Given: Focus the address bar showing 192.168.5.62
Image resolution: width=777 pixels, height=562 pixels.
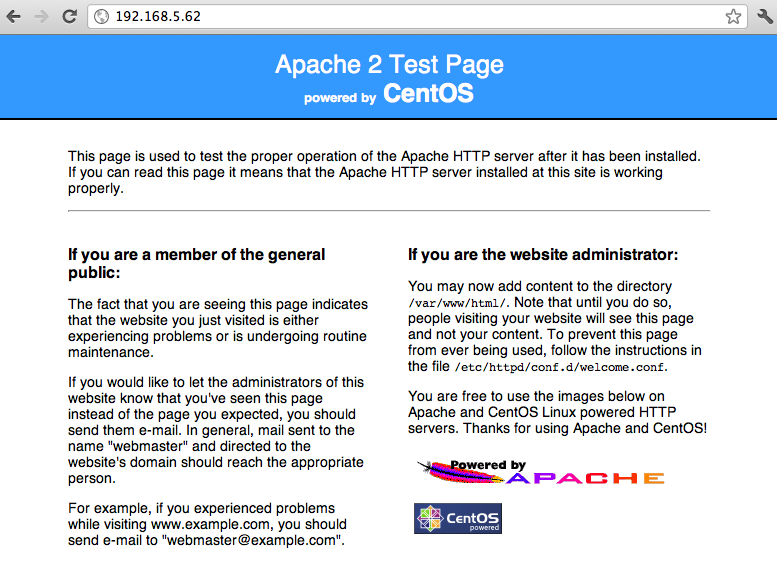Looking at the screenshot, I should coord(417,16).
